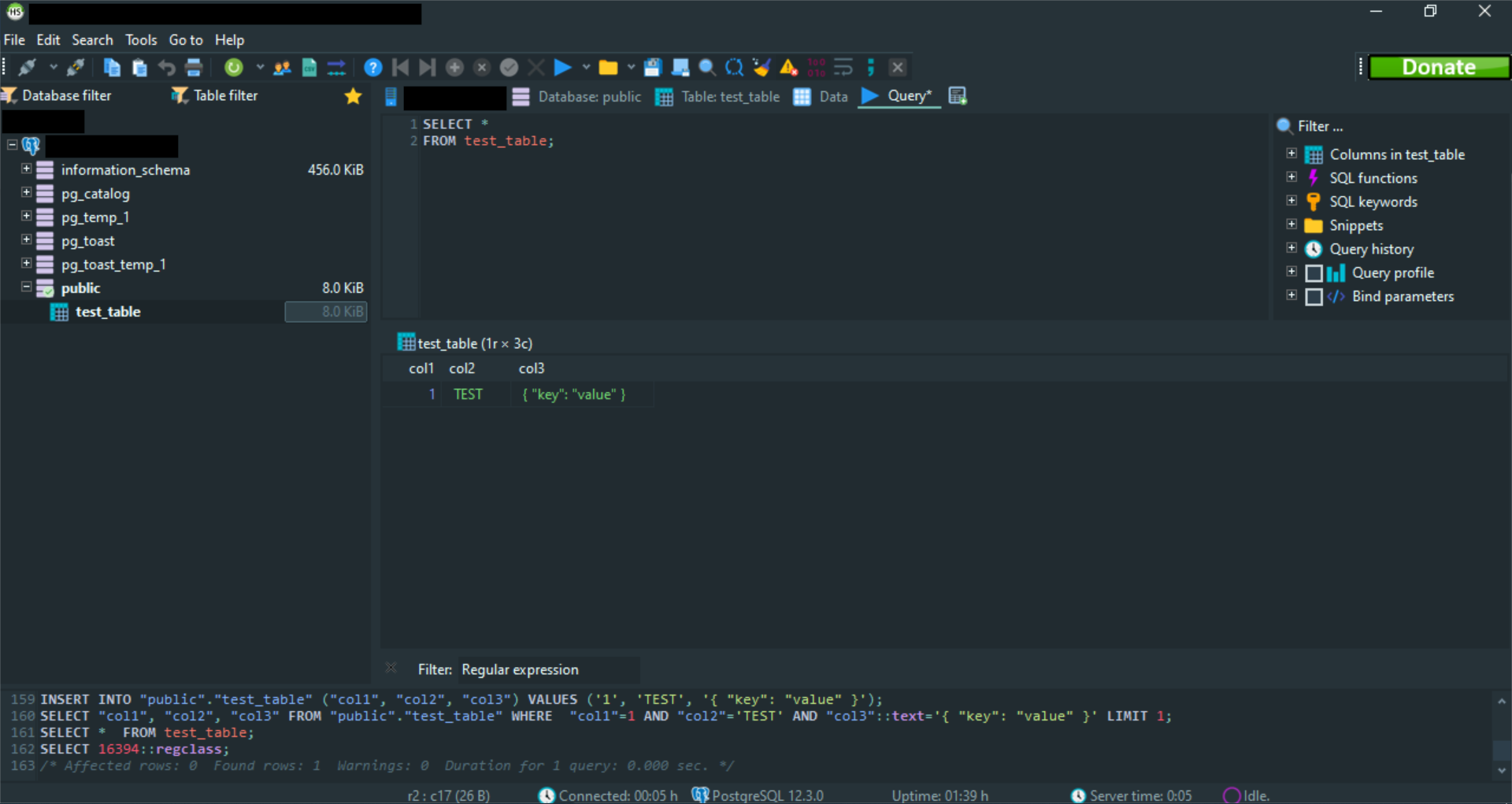
Task: Click the broom clean-up icon in the toolbar
Action: [x=761, y=68]
